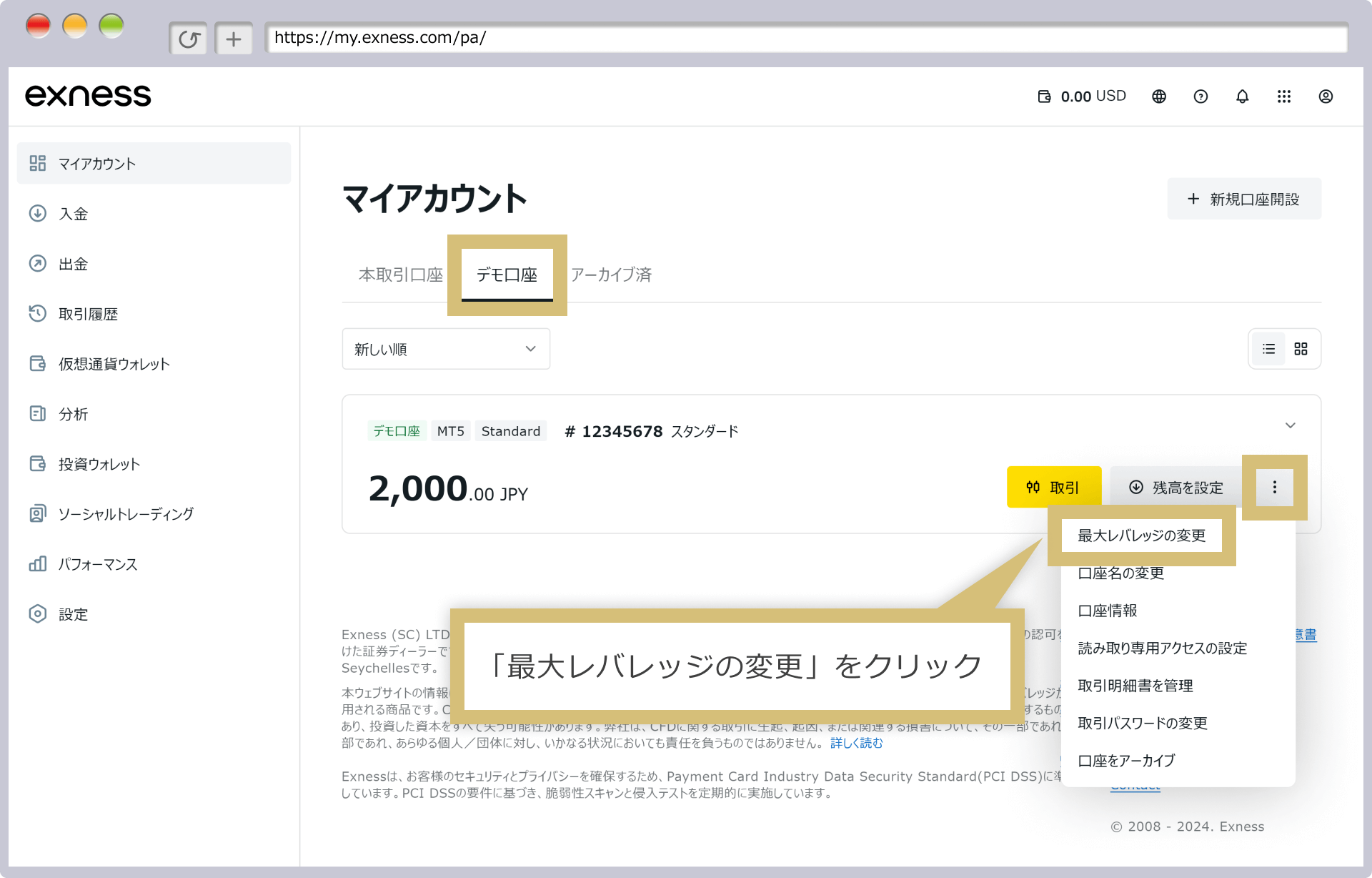This screenshot has height=878, width=1372.
Task: Open the 新しい順 sort dropdown
Action: click(x=446, y=349)
